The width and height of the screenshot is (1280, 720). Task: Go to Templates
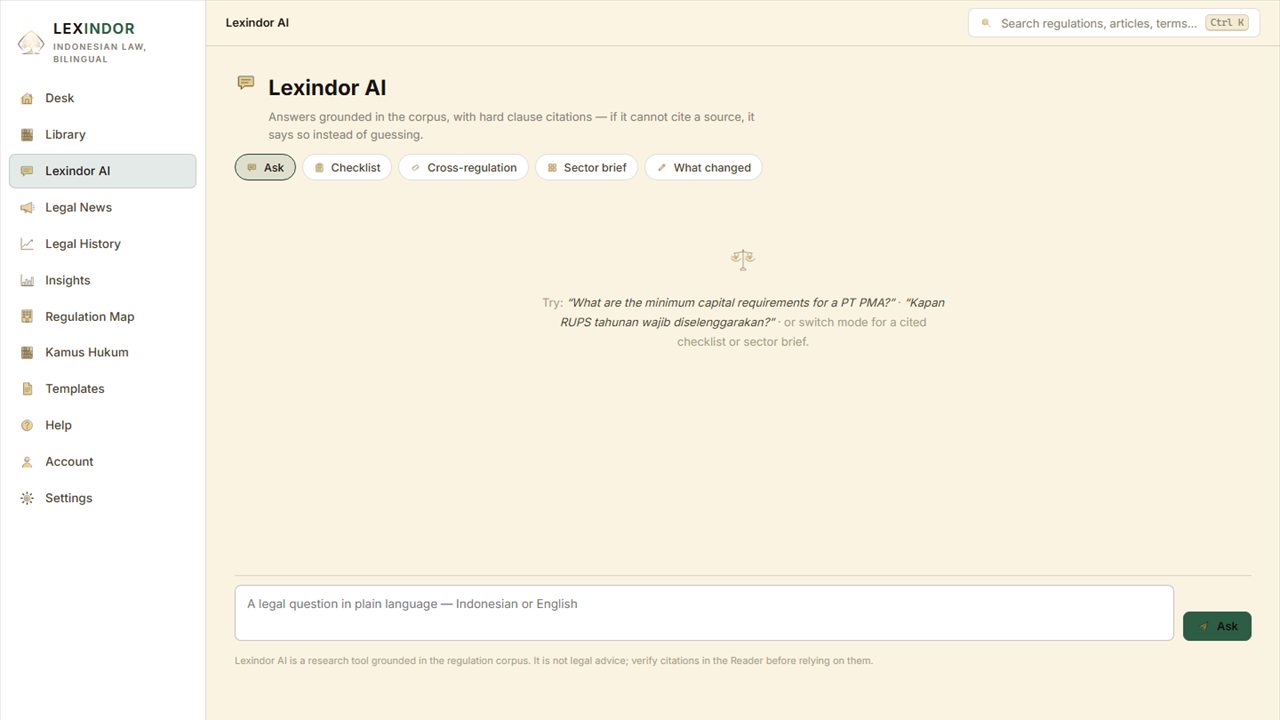(102, 389)
